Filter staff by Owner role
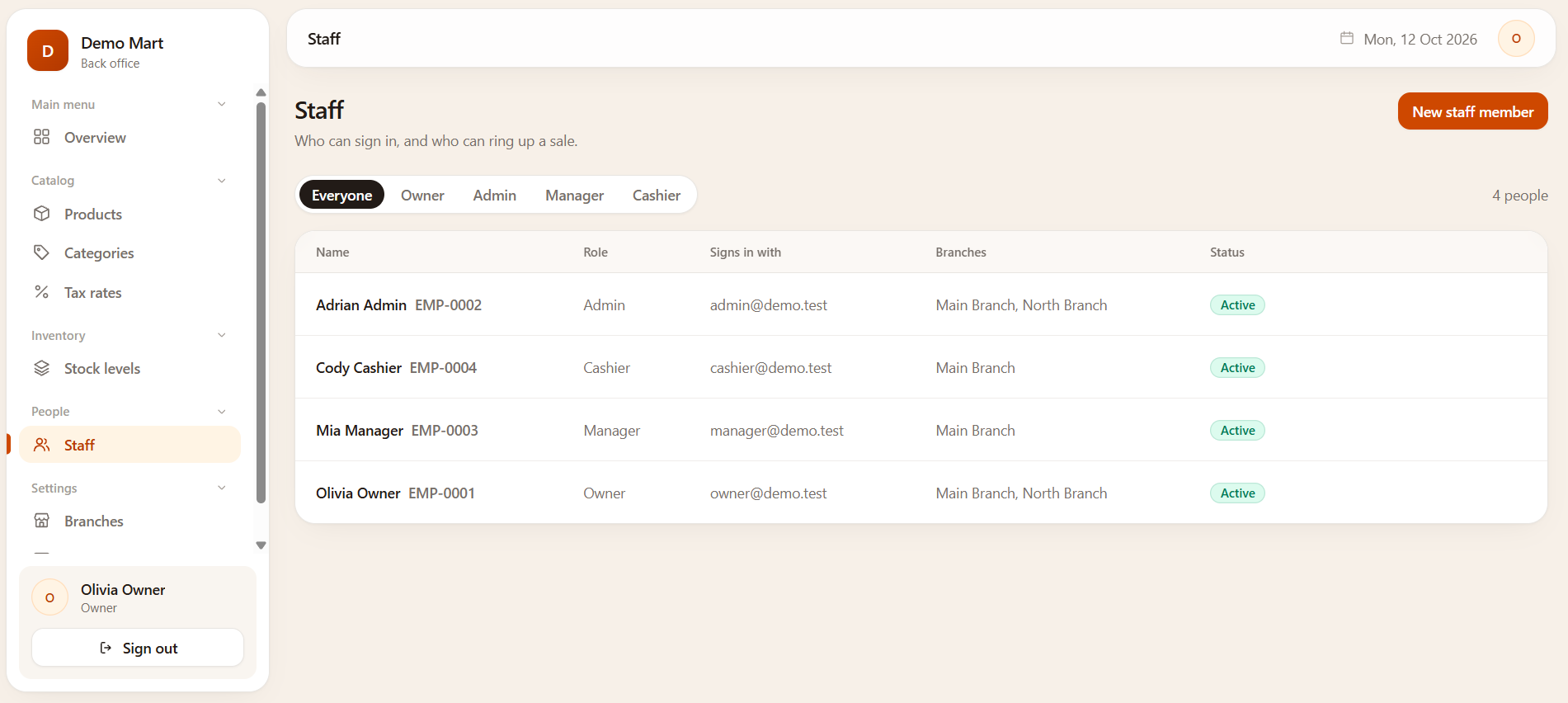Screen dimensions: 1568x703 [422, 195]
